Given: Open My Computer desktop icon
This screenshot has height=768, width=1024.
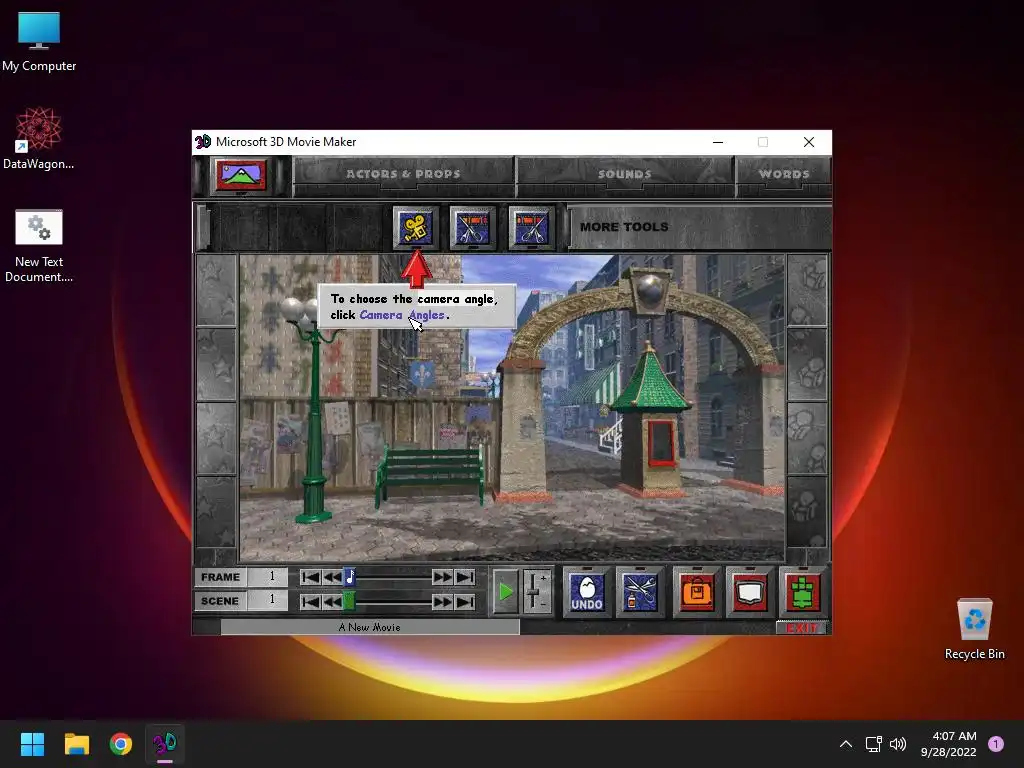Looking at the screenshot, I should click(x=39, y=42).
